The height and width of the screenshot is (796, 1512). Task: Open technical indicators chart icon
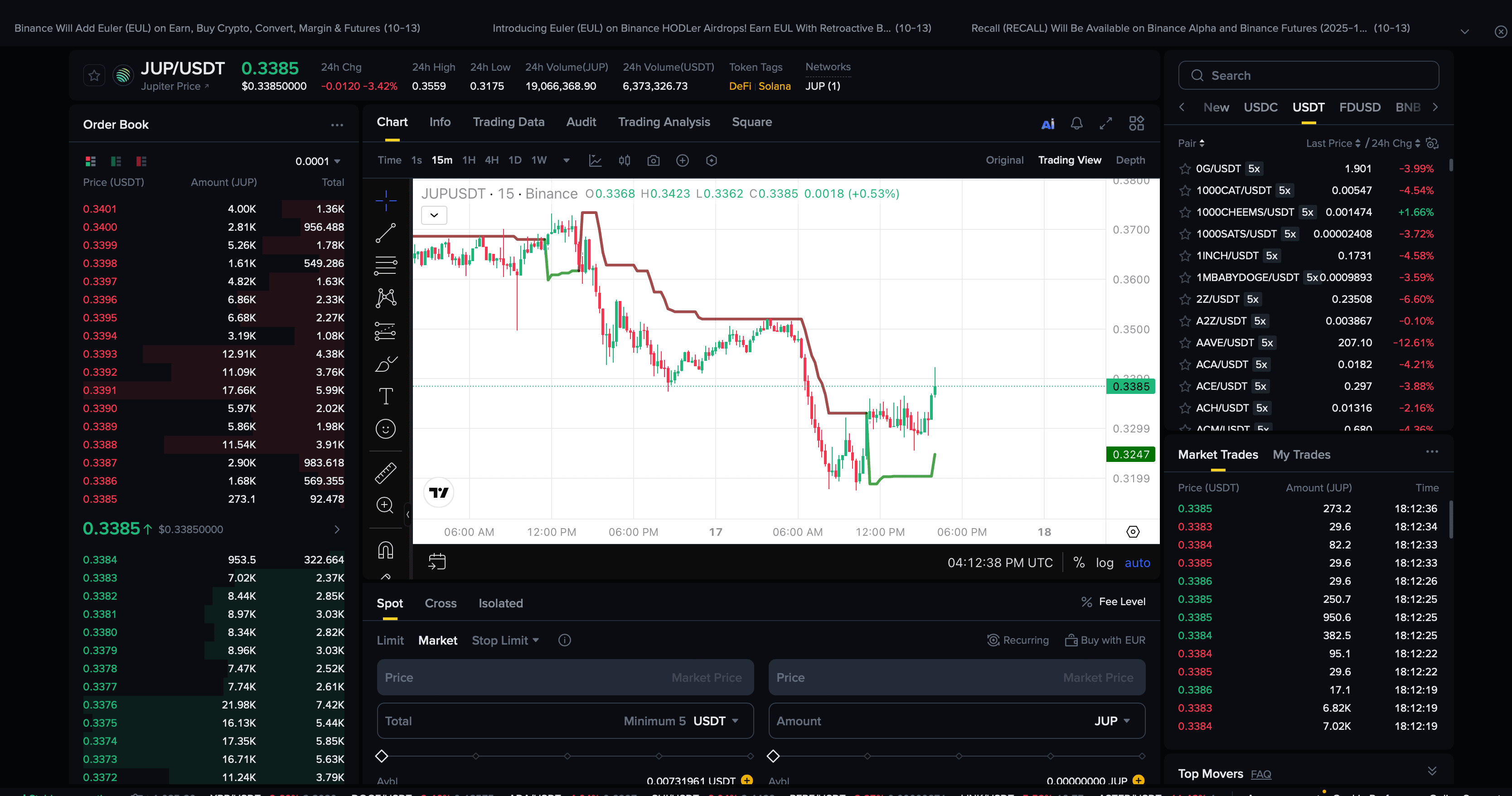(595, 160)
